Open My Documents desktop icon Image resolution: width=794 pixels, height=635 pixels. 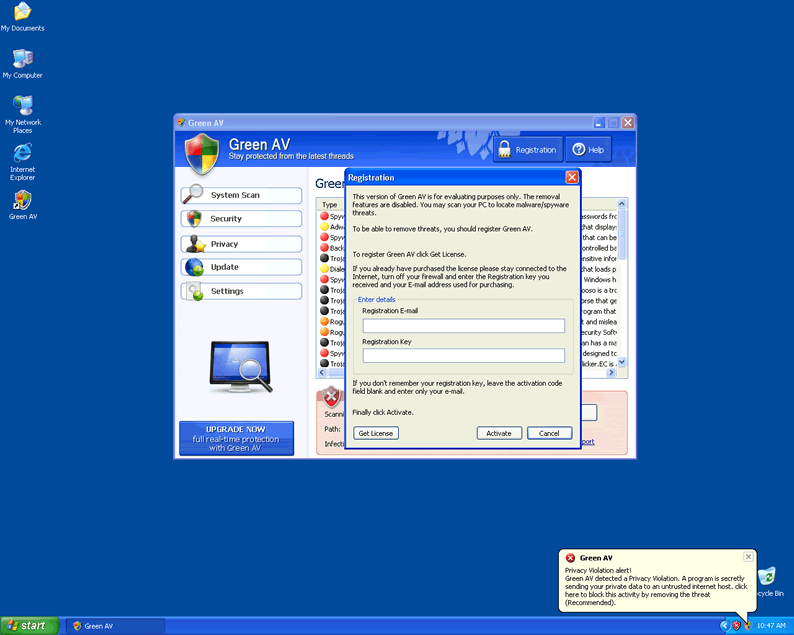pyautogui.click(x=22, y=13)
